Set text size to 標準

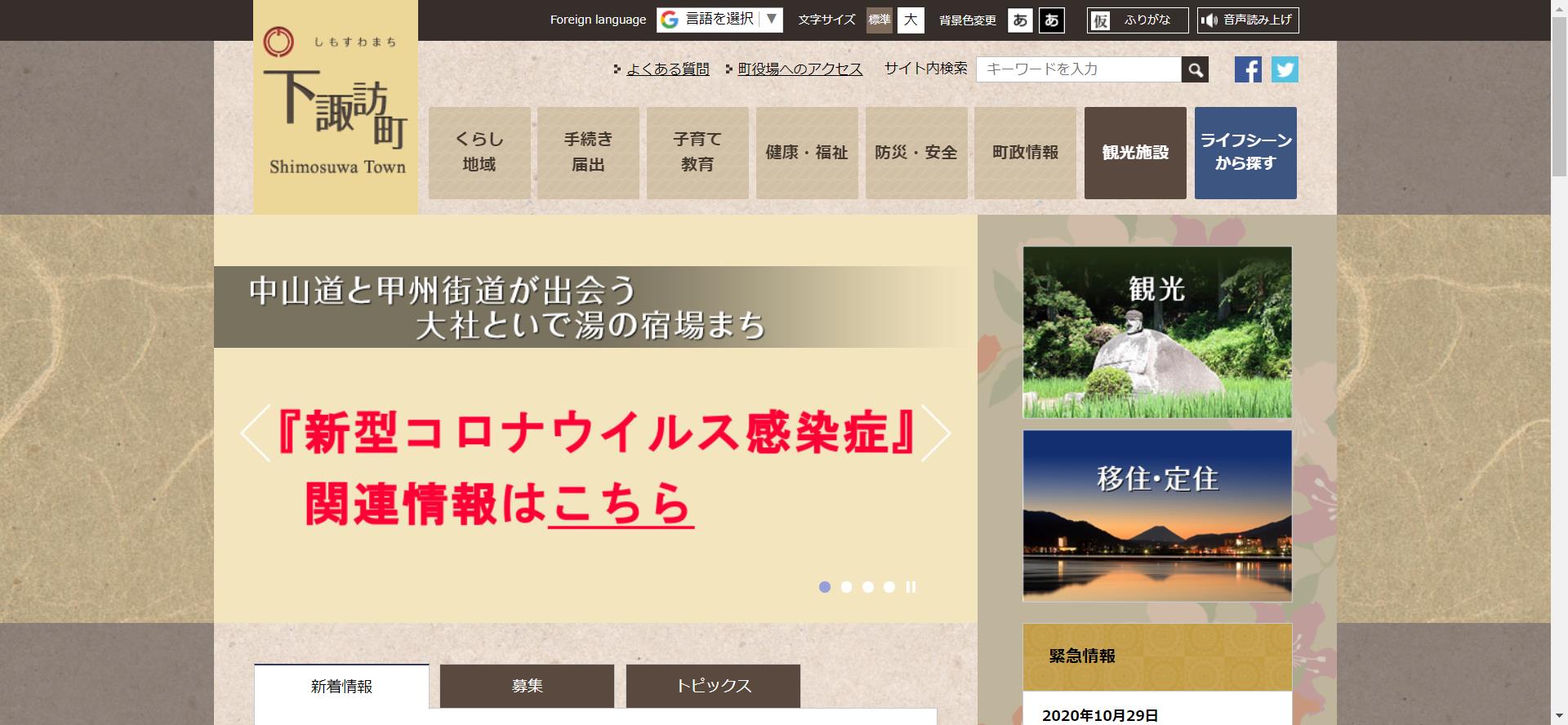(x=880, y=20)
